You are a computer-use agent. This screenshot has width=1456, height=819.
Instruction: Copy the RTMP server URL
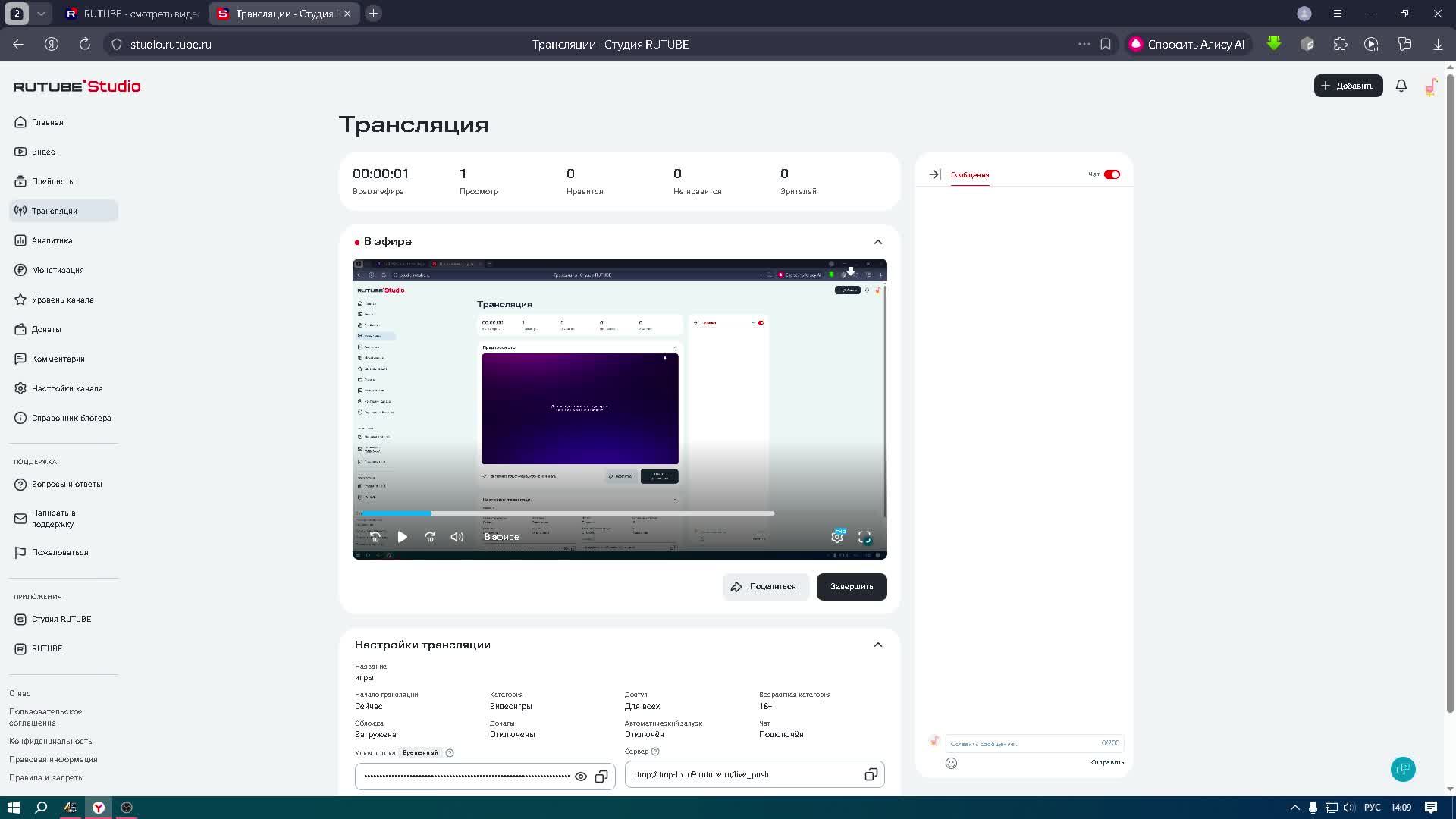point(871,774)
